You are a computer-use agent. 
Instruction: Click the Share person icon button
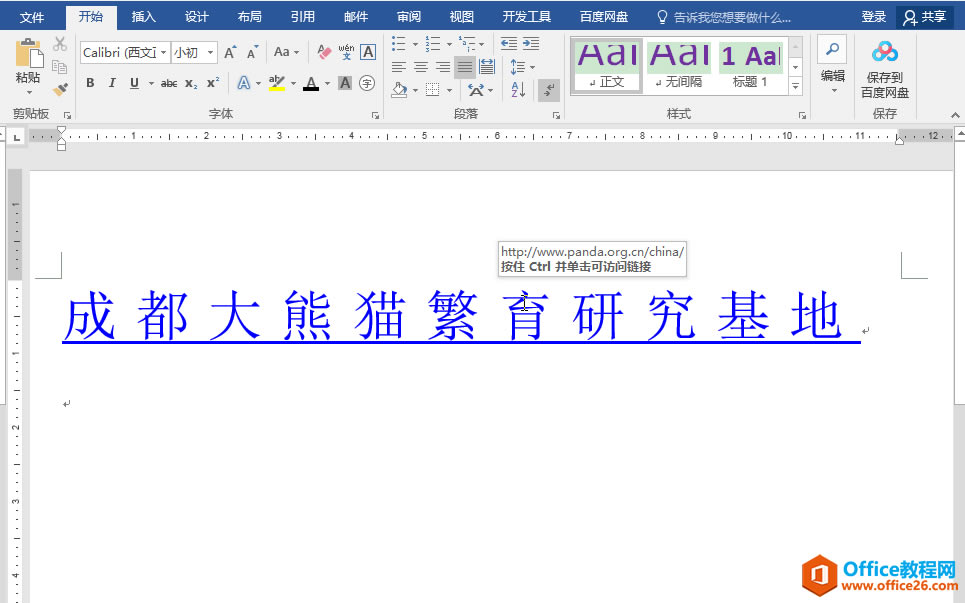(x=924, y=17)
